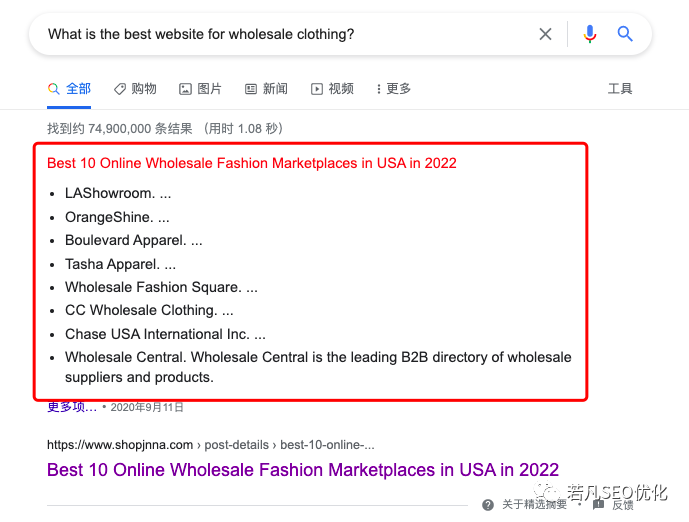Screen dimensions: 689x522
Task: Click the results count text 74,900,000
Action: point(120,129)
